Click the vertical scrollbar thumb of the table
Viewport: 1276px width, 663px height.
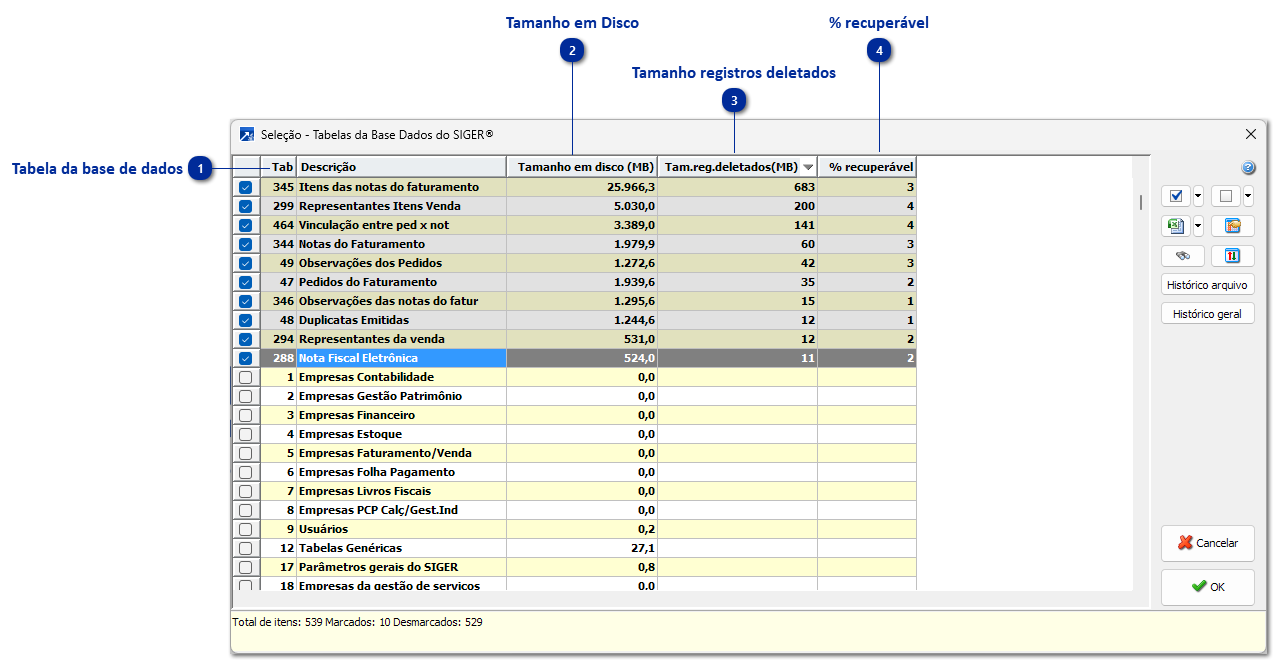point(1140,202)
